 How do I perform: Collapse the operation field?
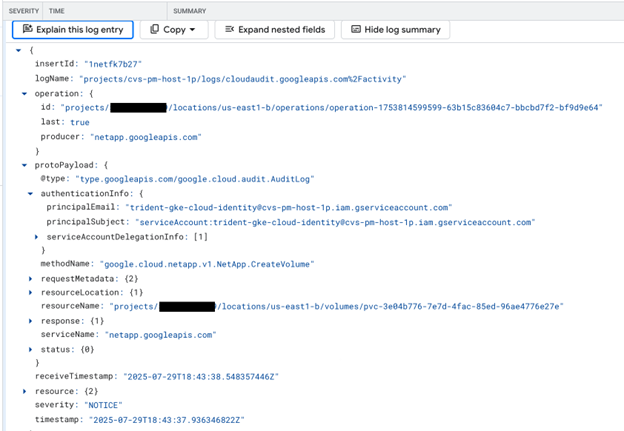(x=24, y=92)
